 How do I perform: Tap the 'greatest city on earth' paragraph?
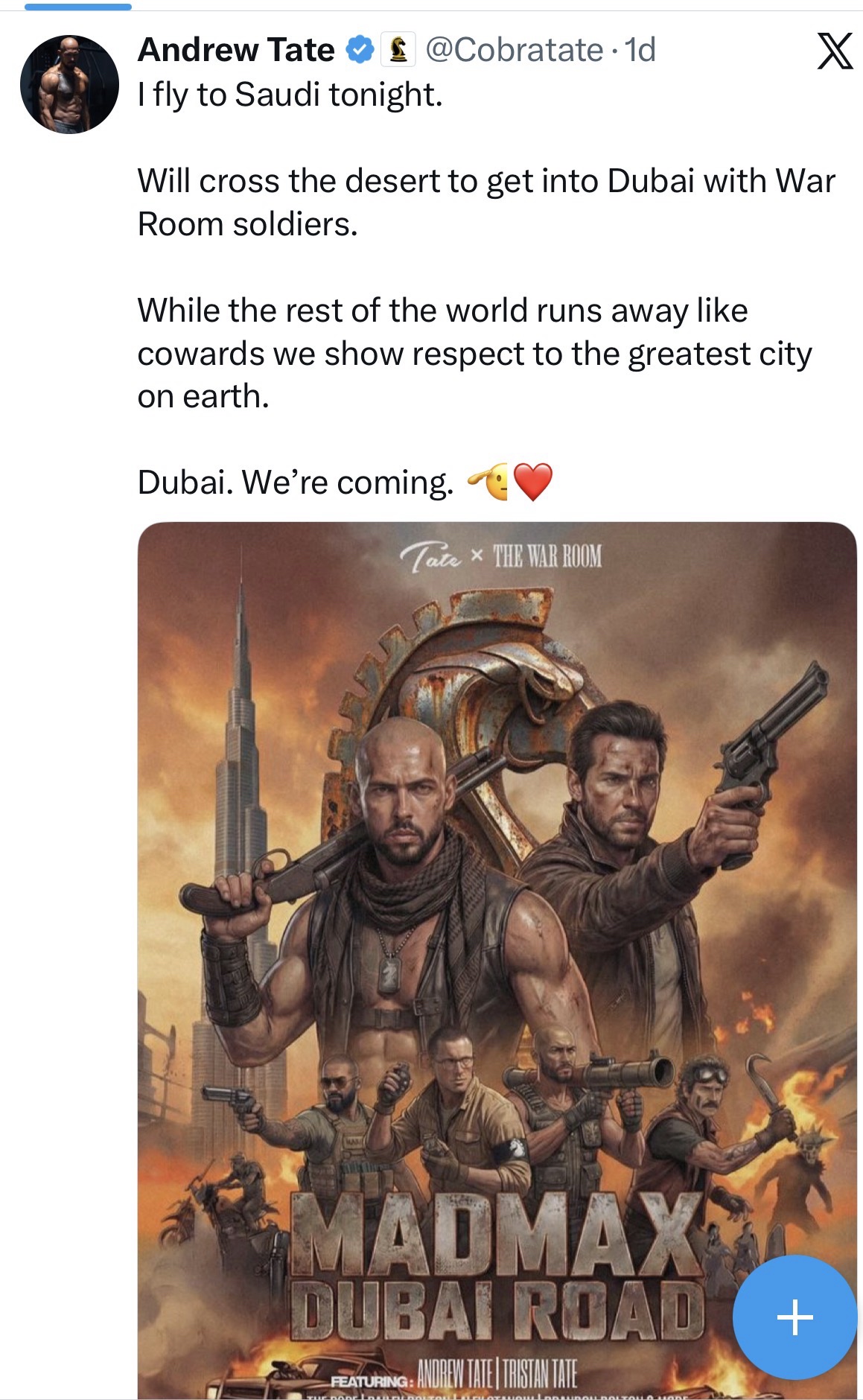(x=474, y=353)
